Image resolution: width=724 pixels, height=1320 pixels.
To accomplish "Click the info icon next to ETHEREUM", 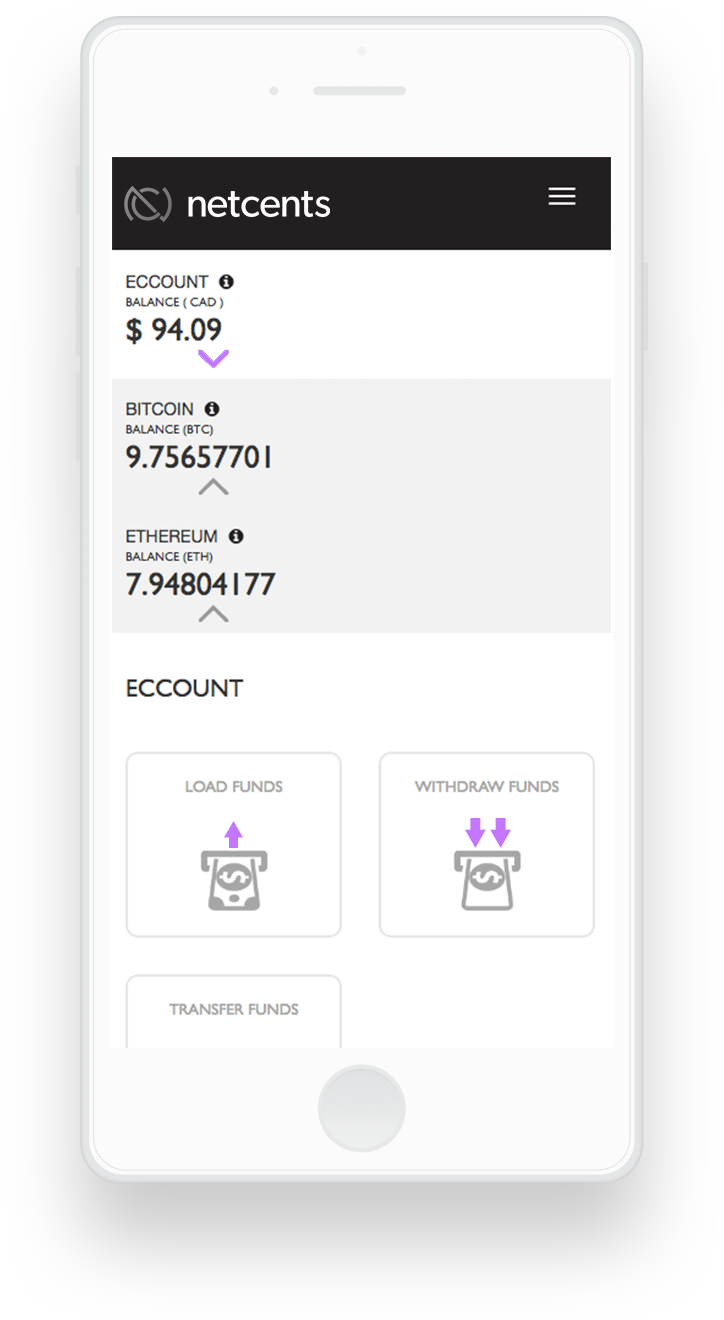I will pos(236,536).
